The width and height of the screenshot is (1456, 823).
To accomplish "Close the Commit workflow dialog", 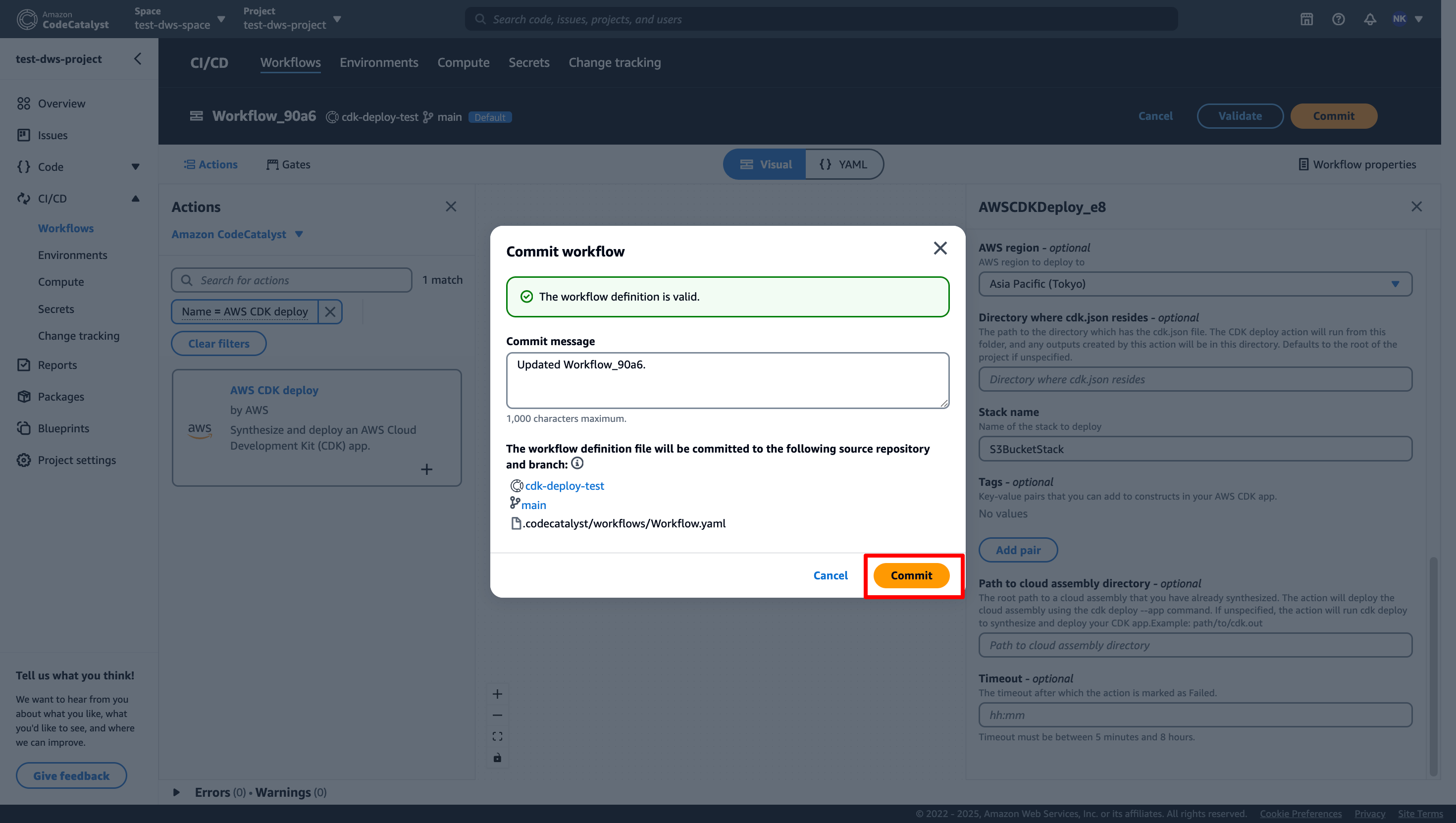I will click(x=940, y=248).
